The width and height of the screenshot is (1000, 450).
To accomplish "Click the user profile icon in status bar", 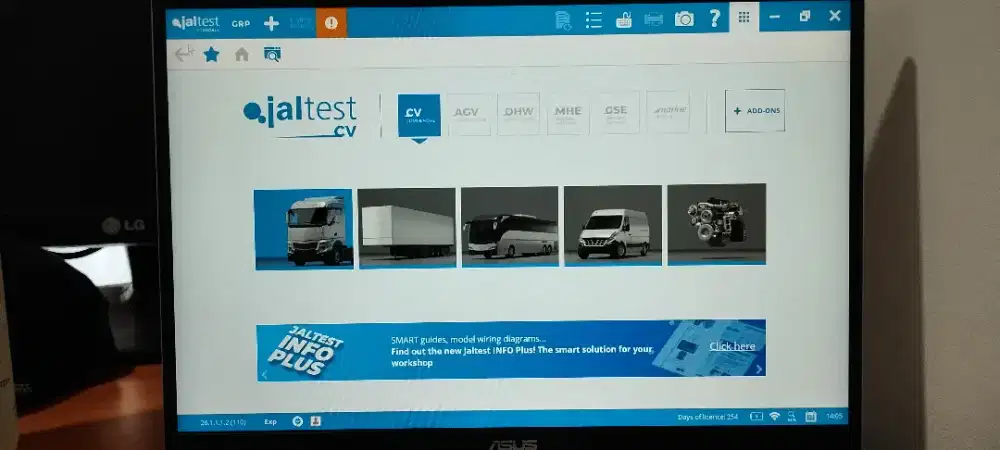I will [316, 421].
